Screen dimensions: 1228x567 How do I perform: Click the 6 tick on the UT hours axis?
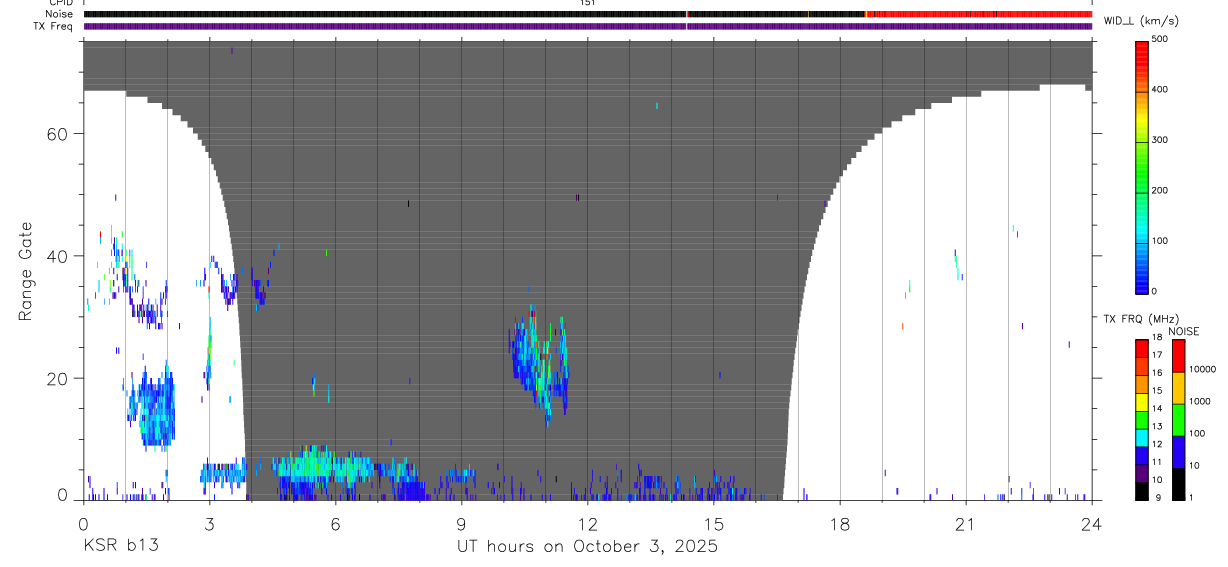[336, 523]
